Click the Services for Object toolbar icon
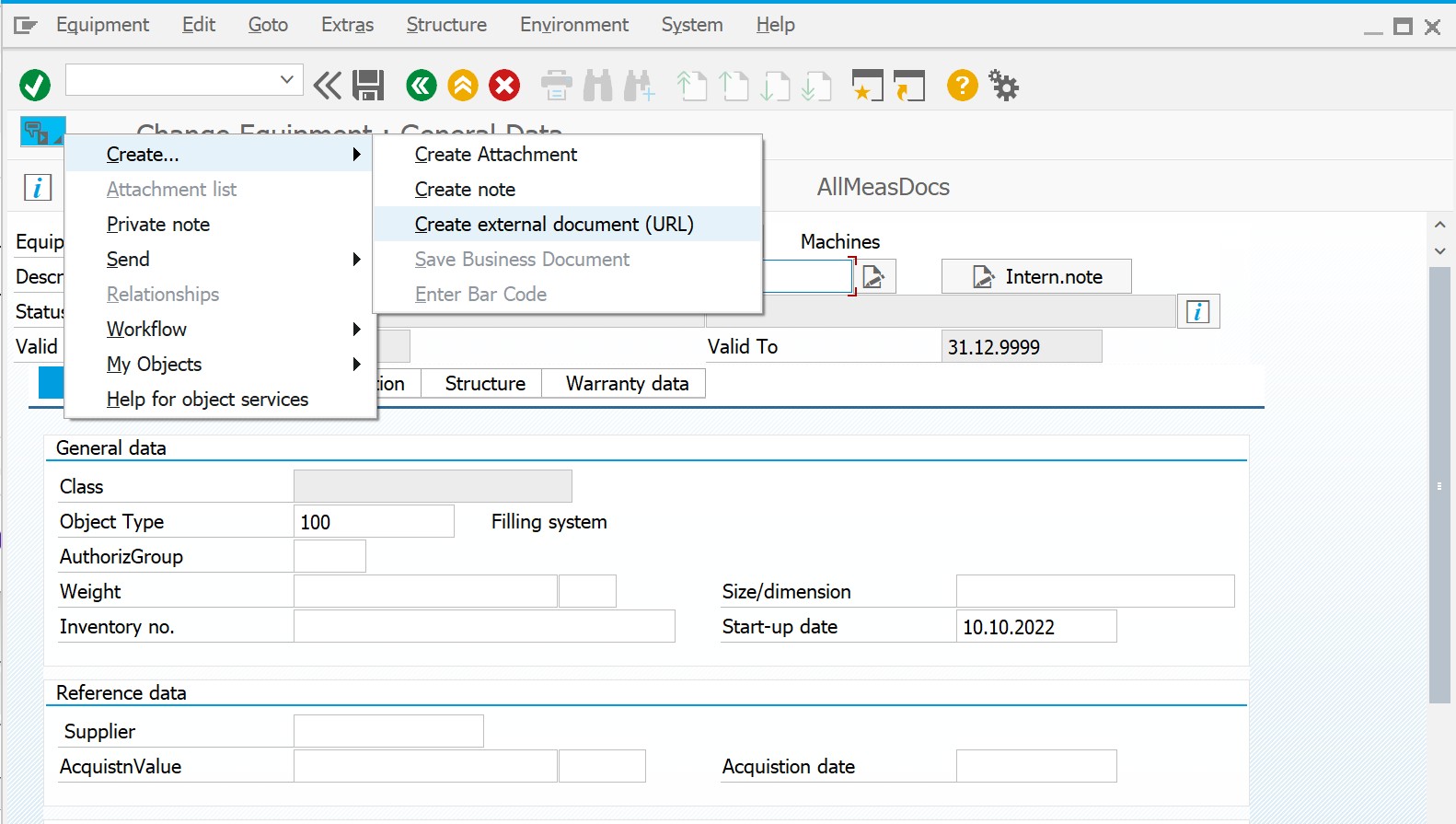Viewport: 1456px width, 824px height. pos(37,132)
